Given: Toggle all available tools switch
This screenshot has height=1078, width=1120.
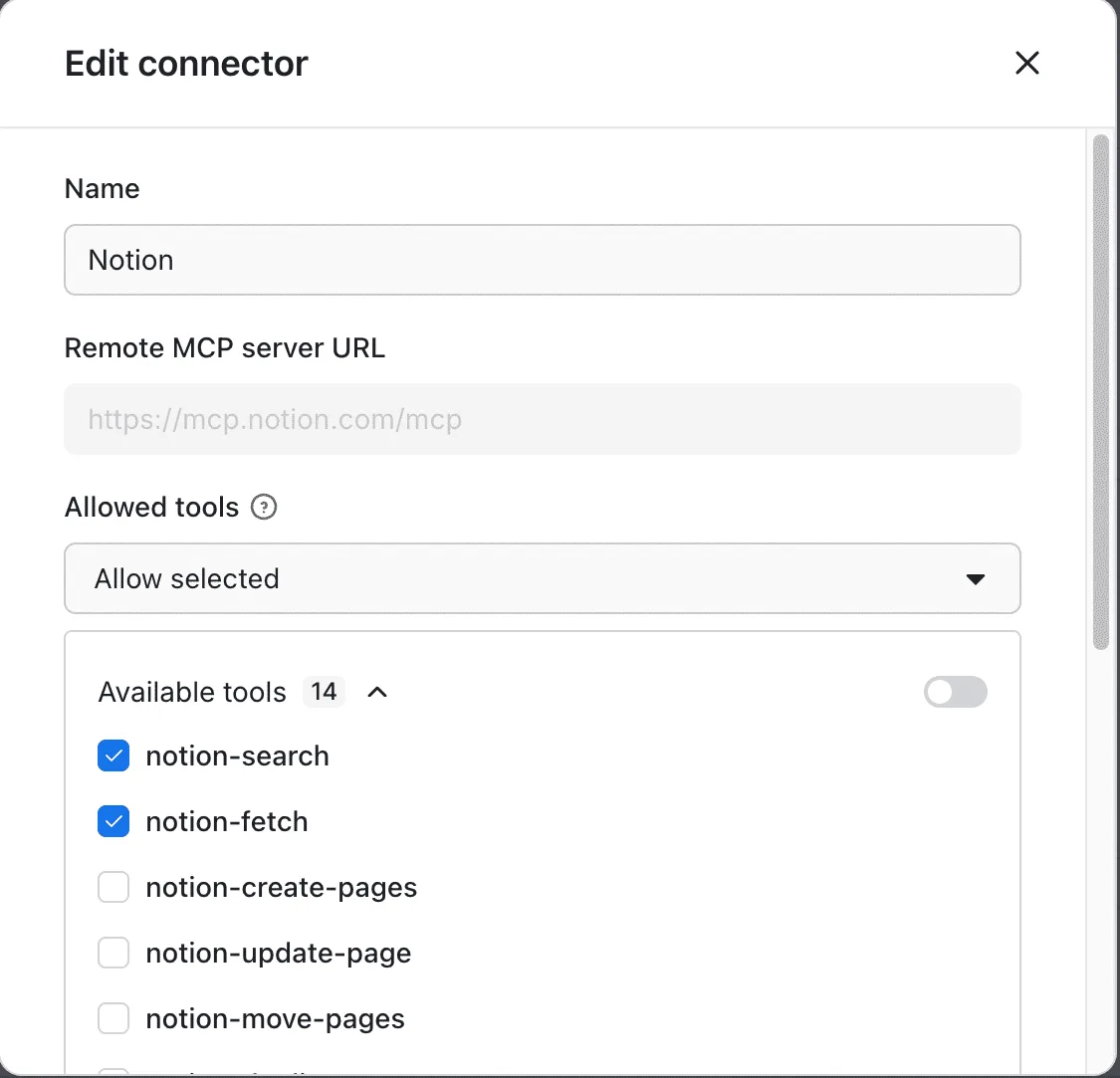Looking at the screenshot, I should coord(955,692).
